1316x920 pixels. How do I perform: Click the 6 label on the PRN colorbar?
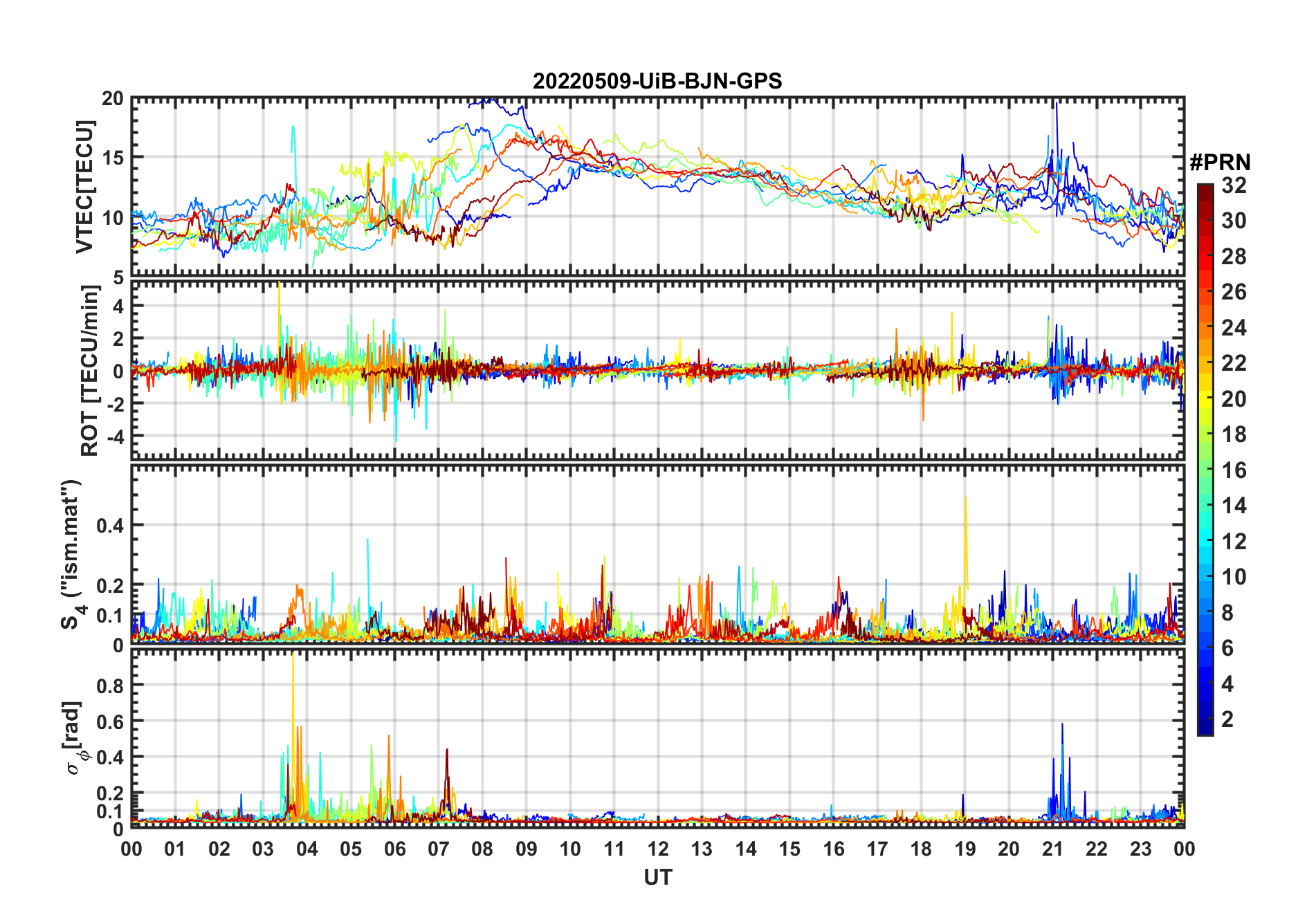coord(1227,648)
